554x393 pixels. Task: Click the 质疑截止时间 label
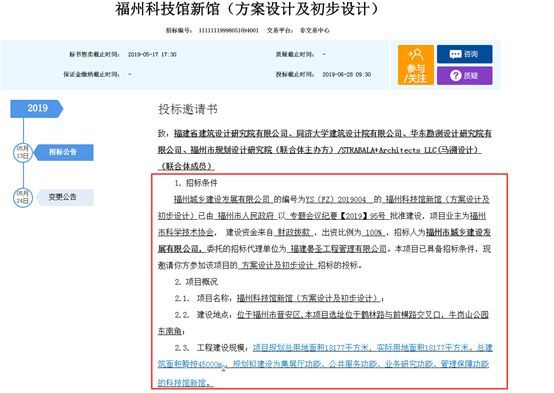tap(295, 54)
